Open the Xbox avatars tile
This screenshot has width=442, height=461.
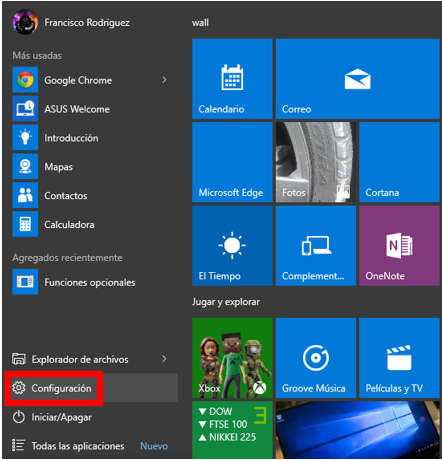(x=232, y=358)
